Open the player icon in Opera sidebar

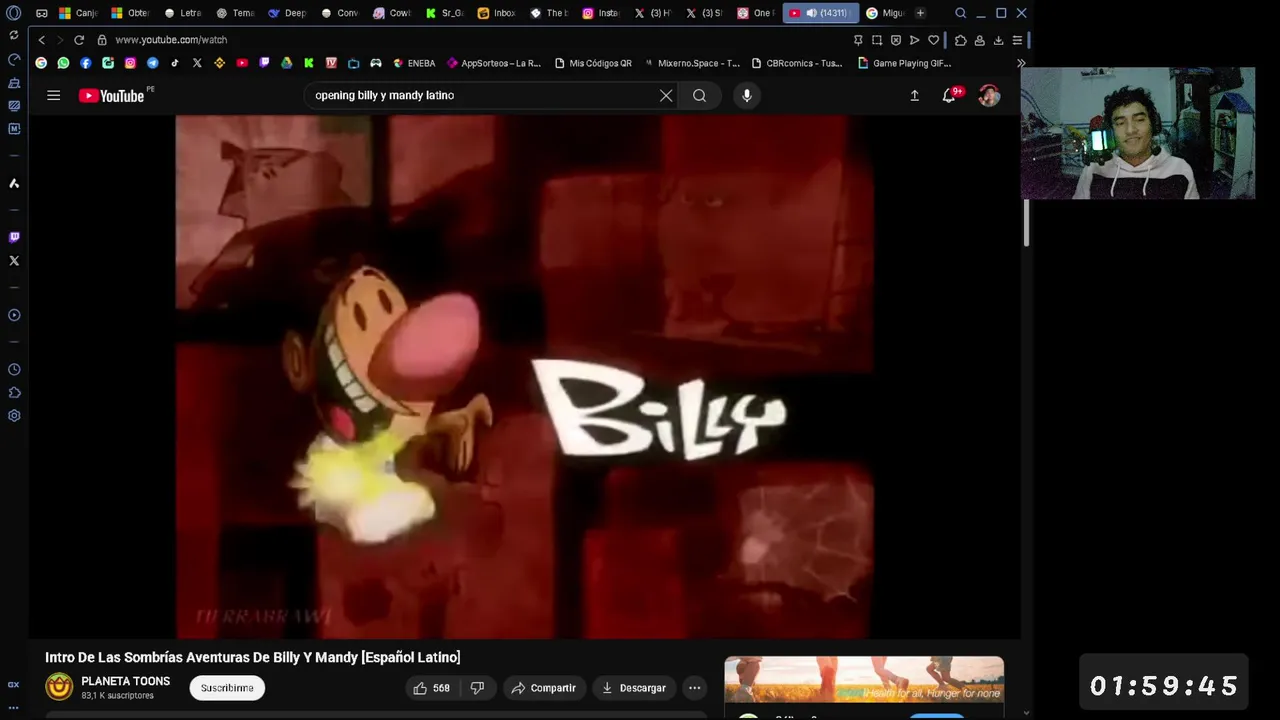14,315
